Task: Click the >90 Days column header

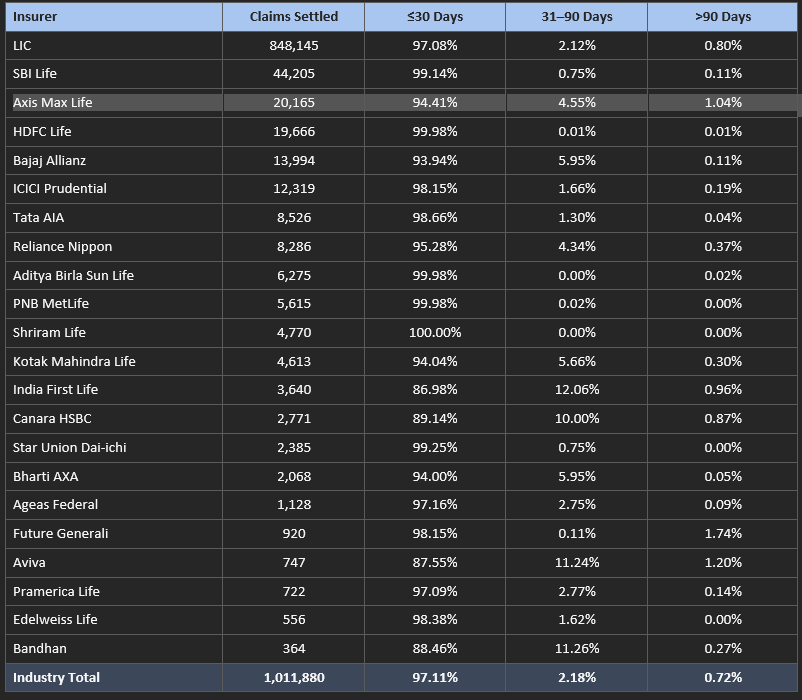Action: pos(723,17)
